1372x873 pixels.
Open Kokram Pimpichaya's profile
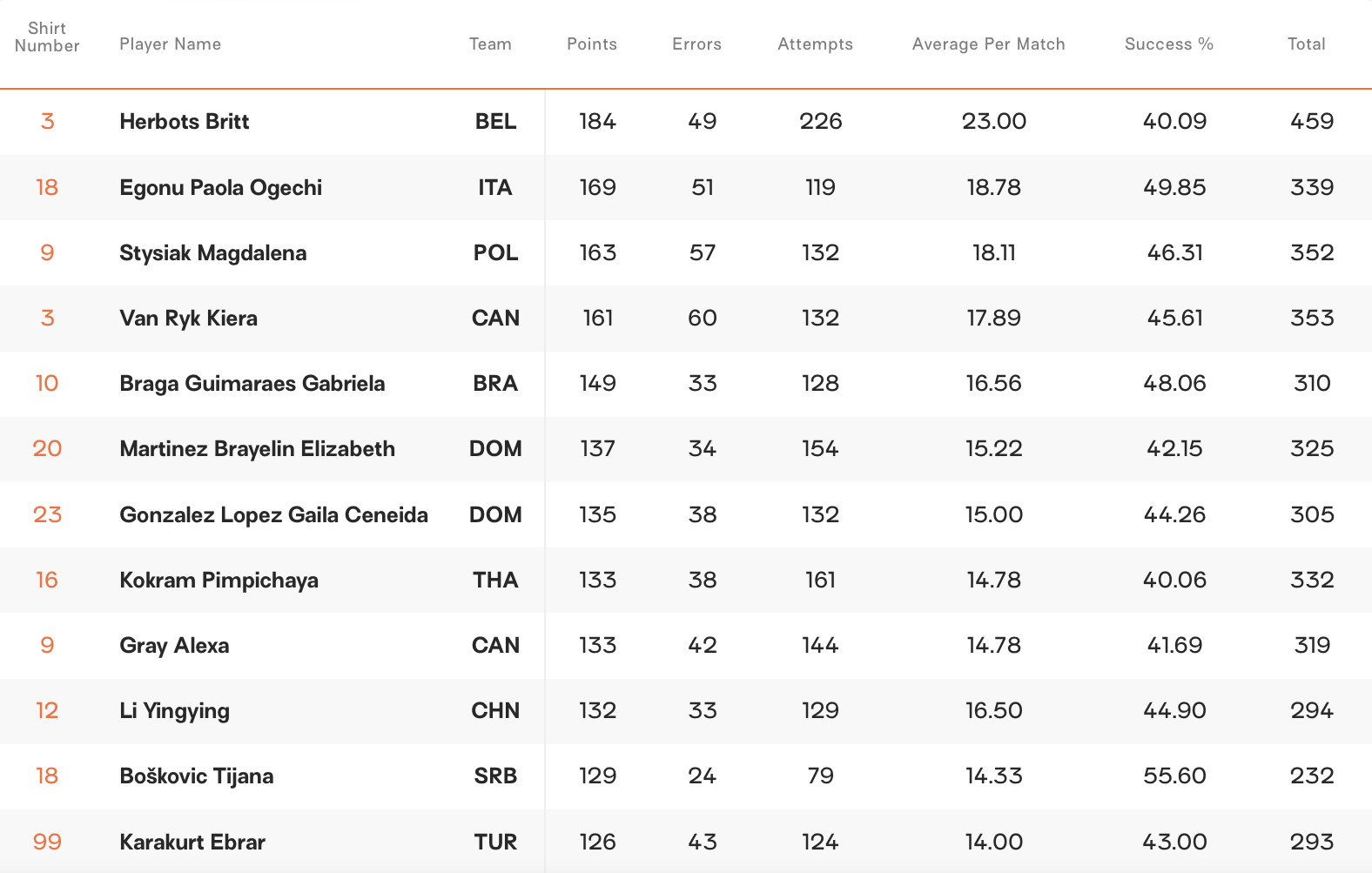219,581
